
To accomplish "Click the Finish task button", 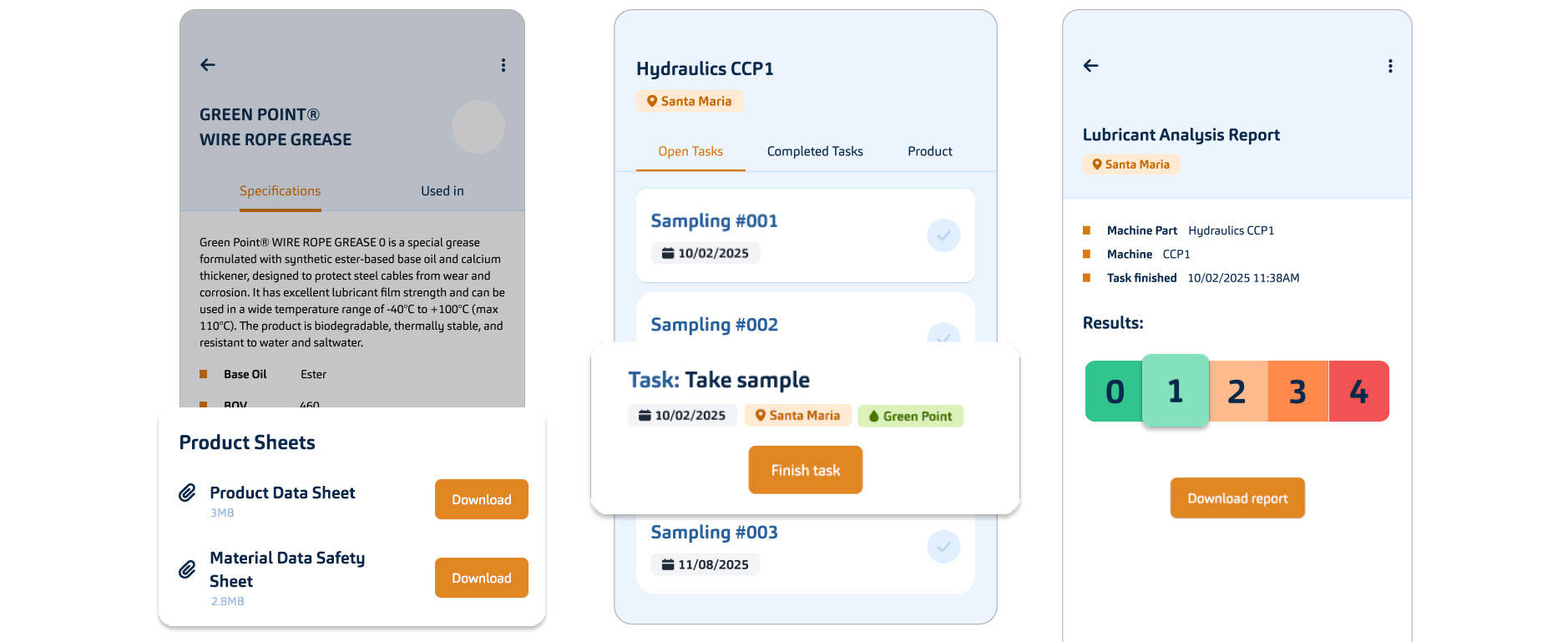I will pyautogui.click(x=806, y=470).
